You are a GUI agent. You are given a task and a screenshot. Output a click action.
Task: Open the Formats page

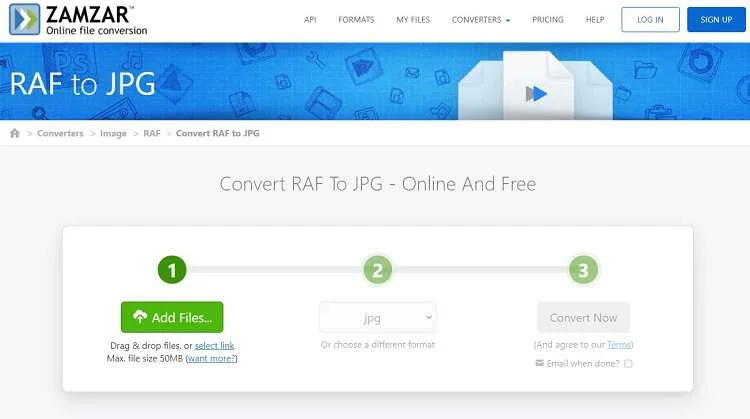tap(356, 20)
